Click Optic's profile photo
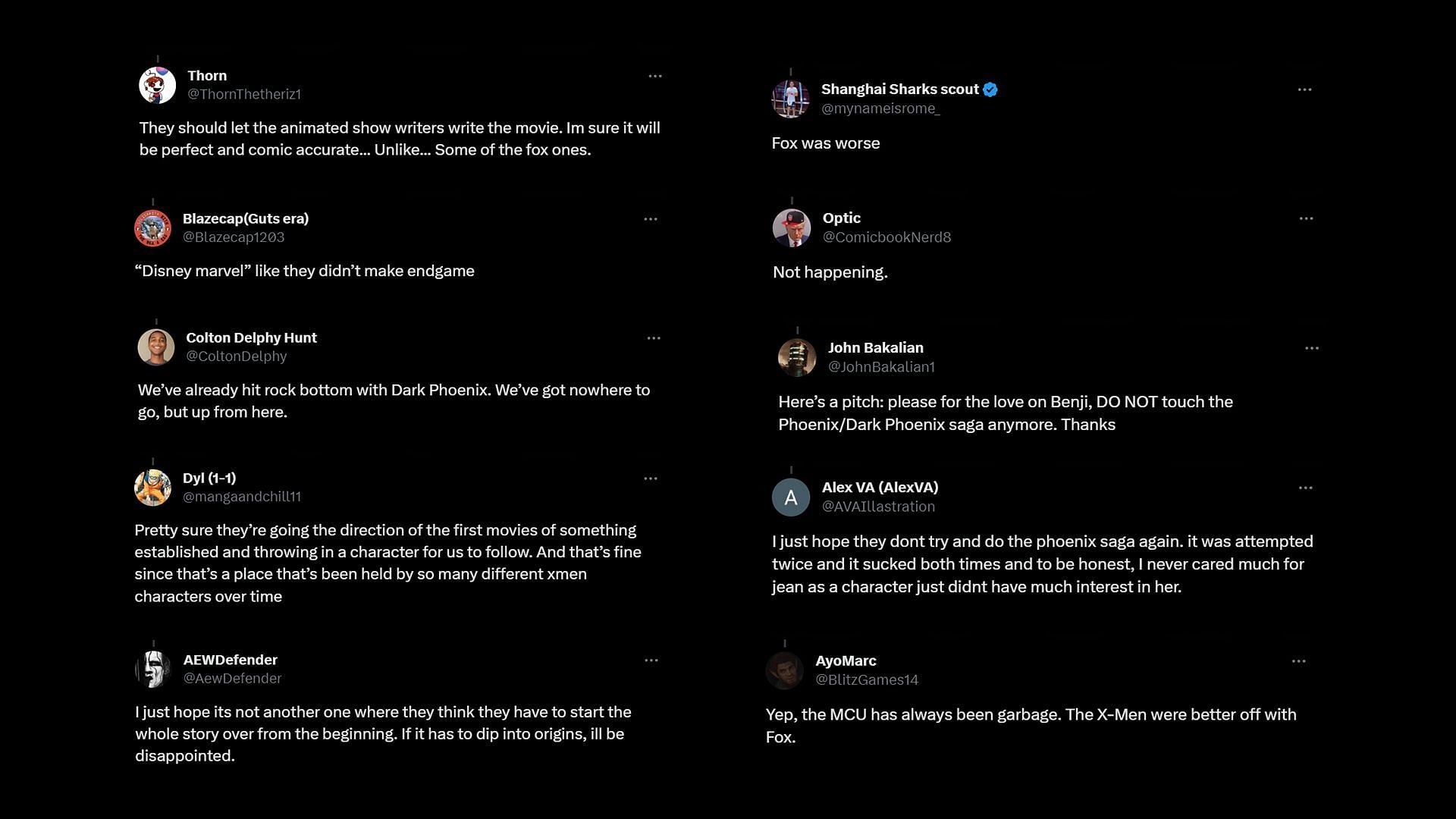This screenshot has height=819, width=1456. [792, 227]
